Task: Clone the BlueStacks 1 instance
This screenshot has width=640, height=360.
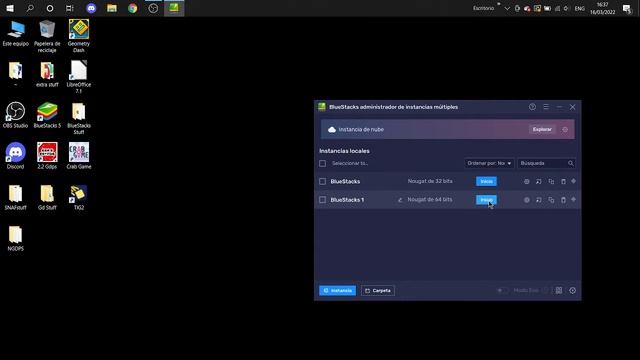Action: (x=551, y=200)
